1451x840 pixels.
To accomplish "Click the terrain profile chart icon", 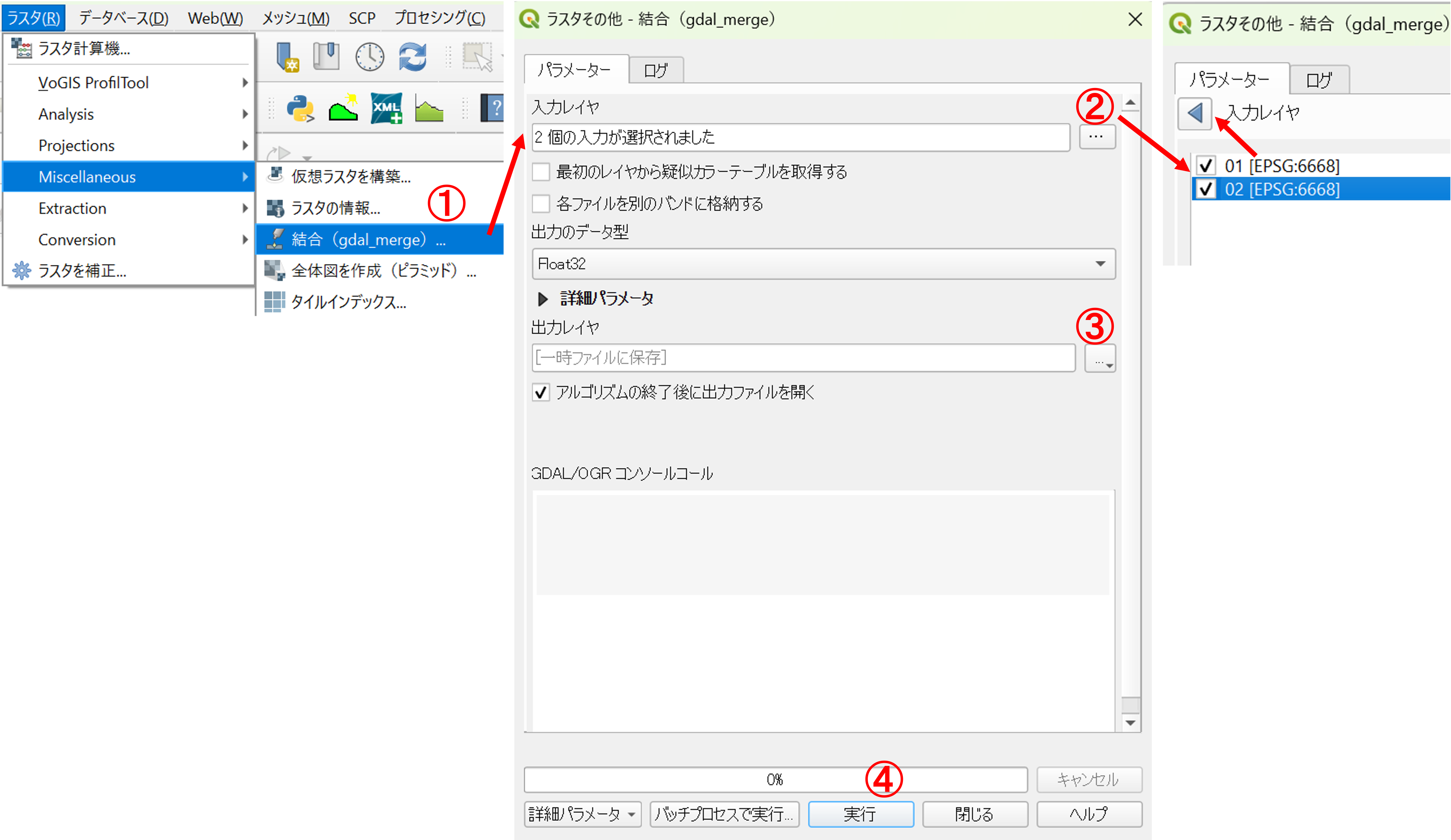I will pos(429,109).
